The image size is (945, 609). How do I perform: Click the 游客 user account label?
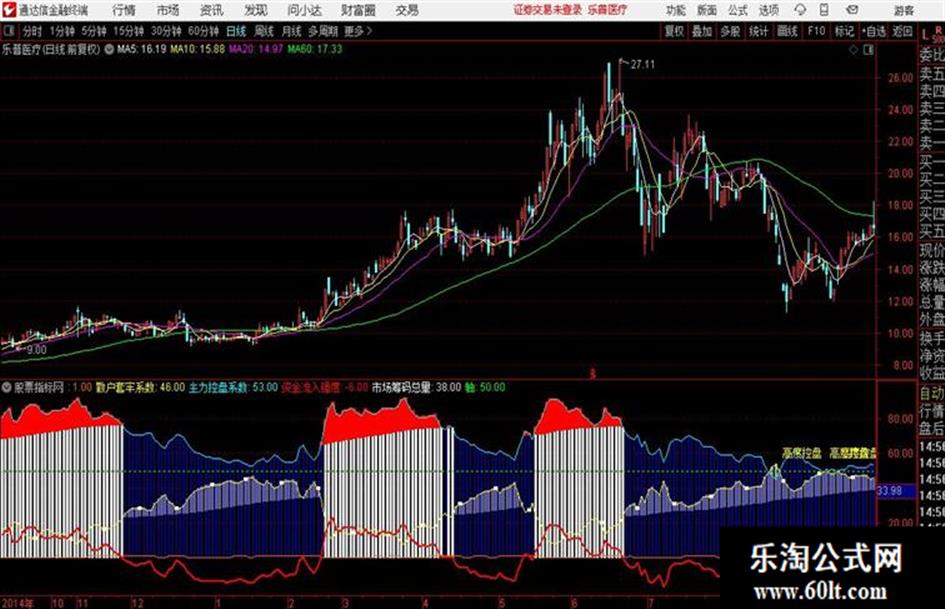[x=903, y=10]
